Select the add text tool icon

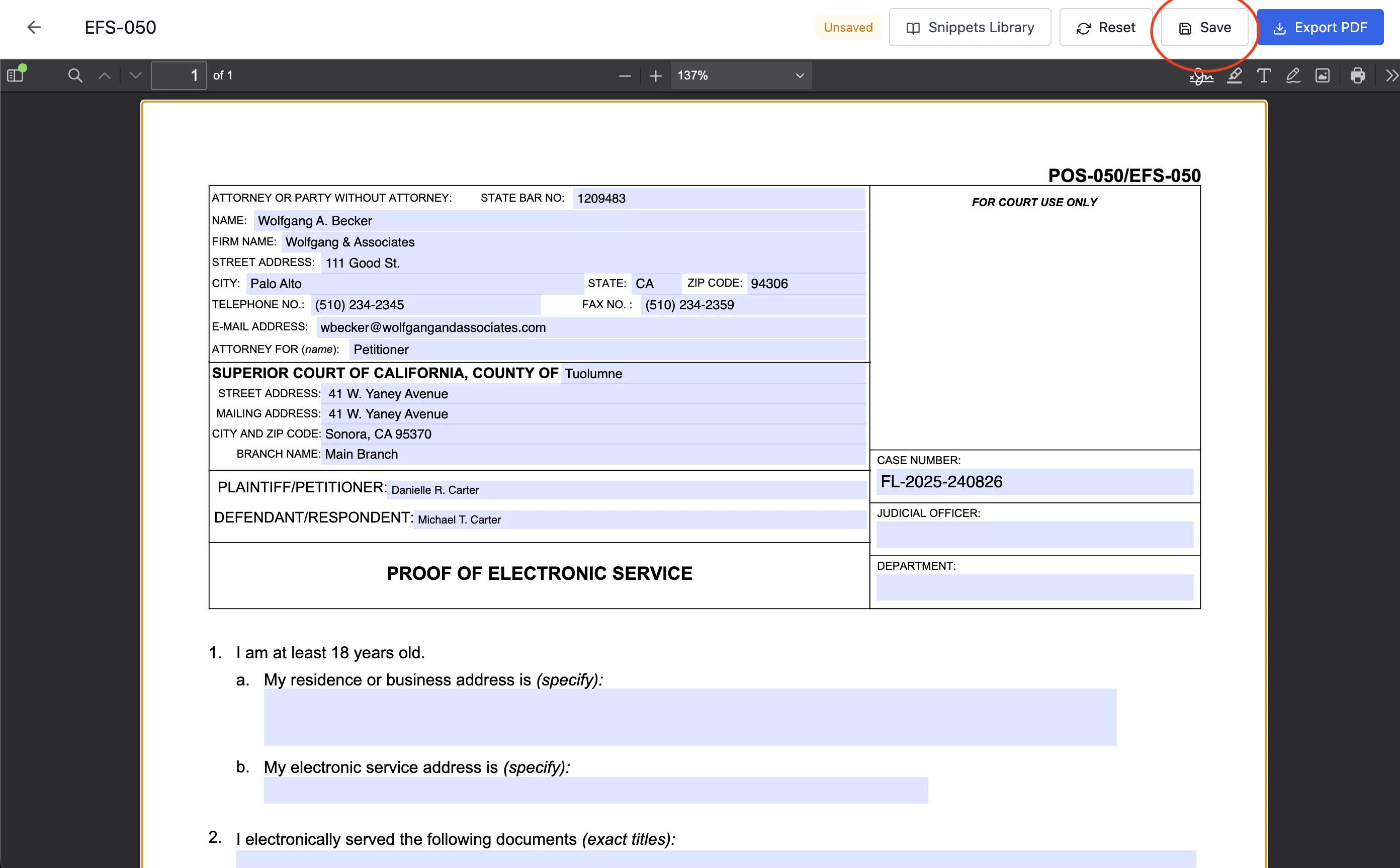(x=1264, y=76)
